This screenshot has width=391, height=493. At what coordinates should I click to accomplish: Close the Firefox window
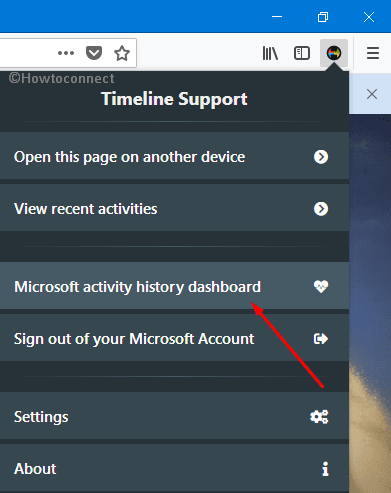pyautogui.click(x=369, y=16)
